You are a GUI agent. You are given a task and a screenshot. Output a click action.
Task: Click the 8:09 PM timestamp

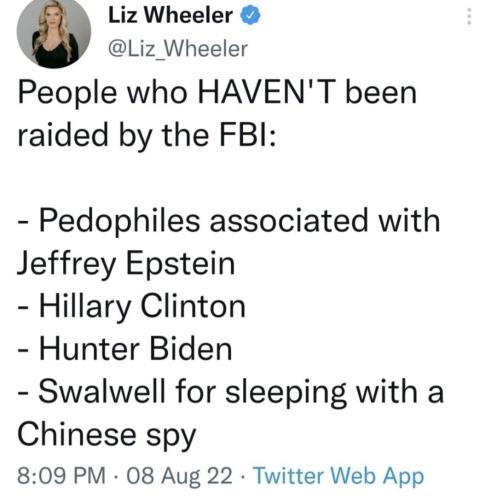coord(61,476)
